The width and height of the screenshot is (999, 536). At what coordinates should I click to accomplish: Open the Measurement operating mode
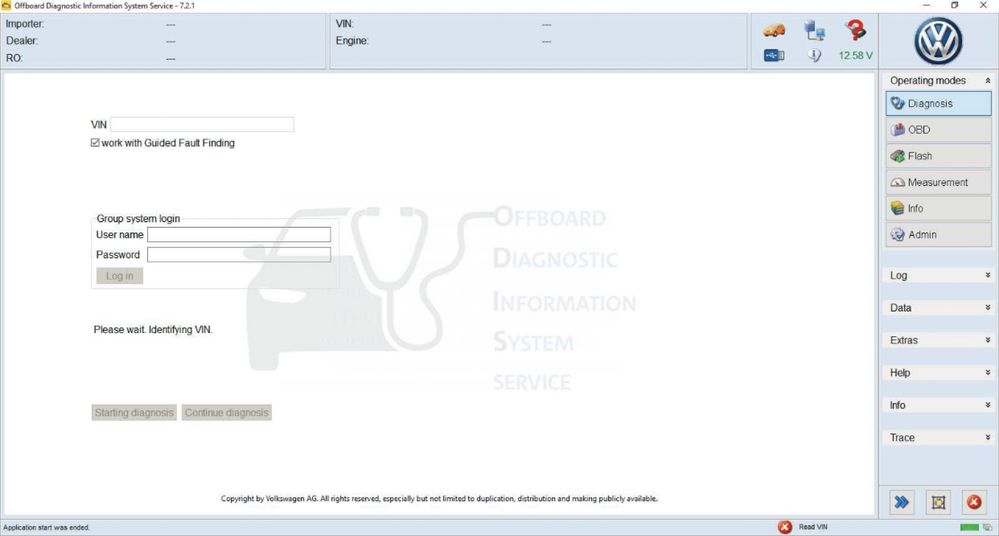(x=938, y=182)
